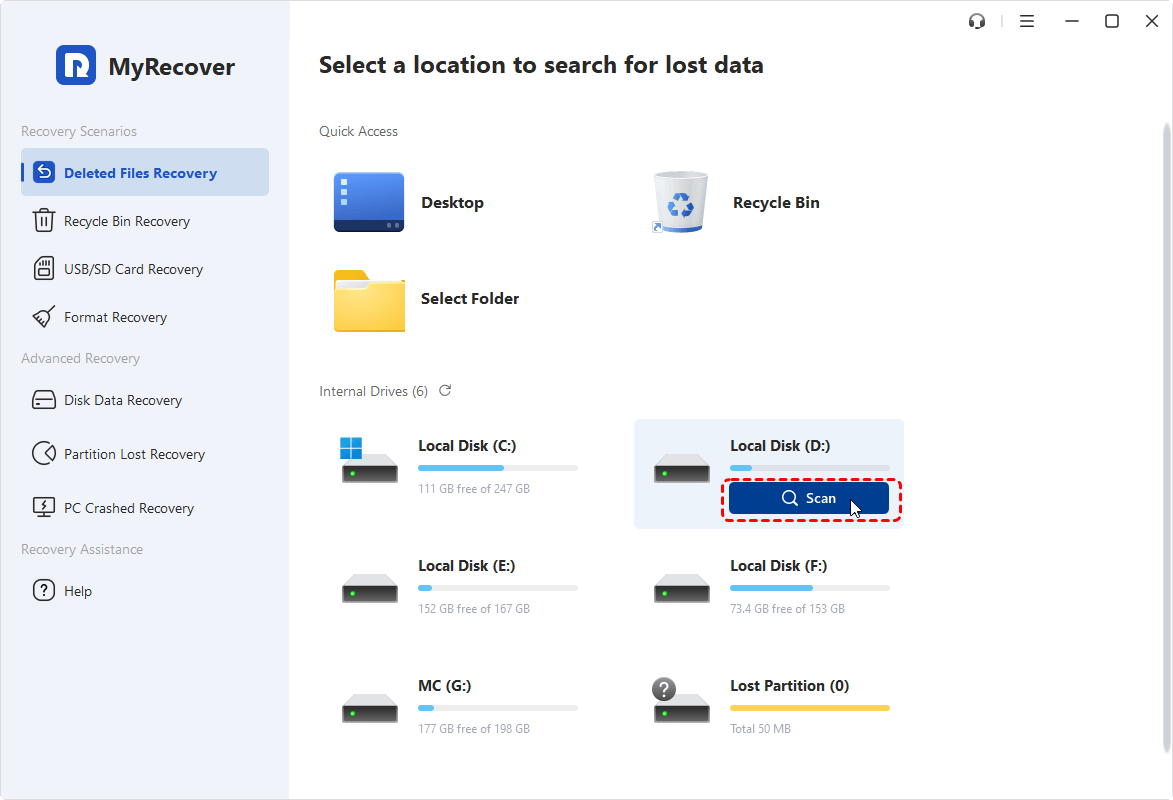Viewport: 1173px width, 800px height.
Task: Click the Local Disk (E:) usage bar
Action: (497, 588)
